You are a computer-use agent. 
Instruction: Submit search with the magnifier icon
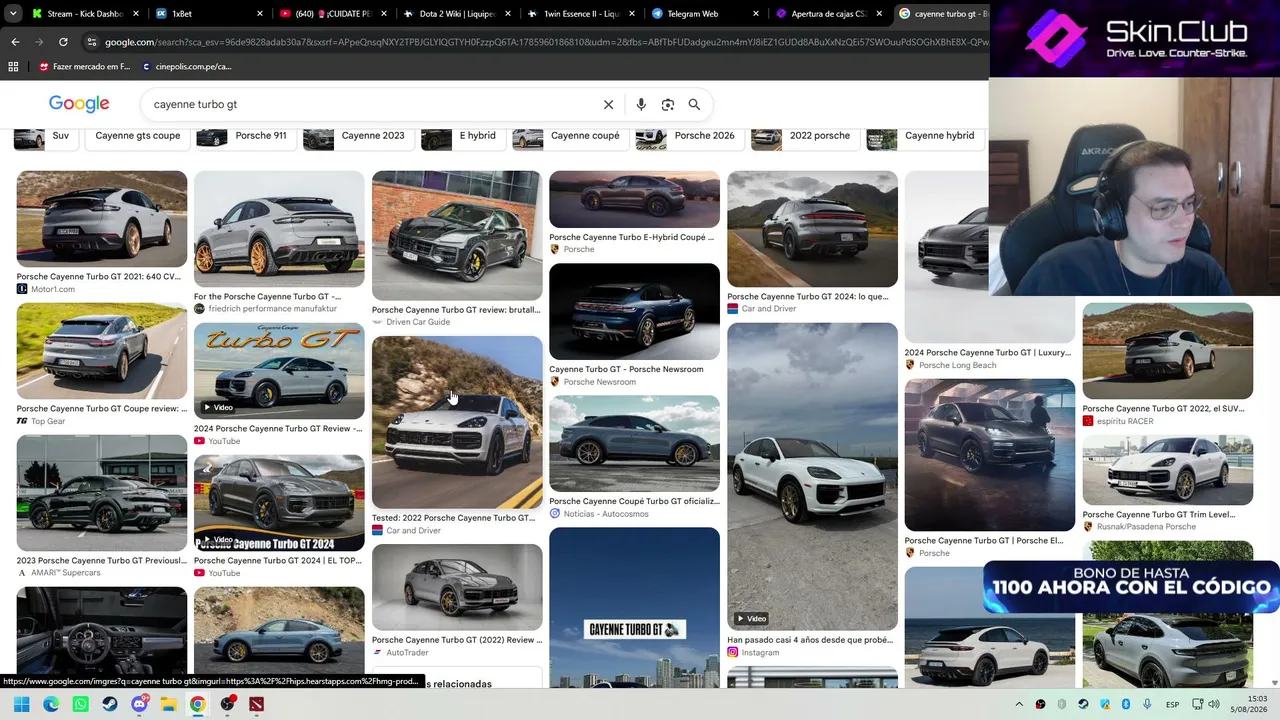click(x=694, y=104)
